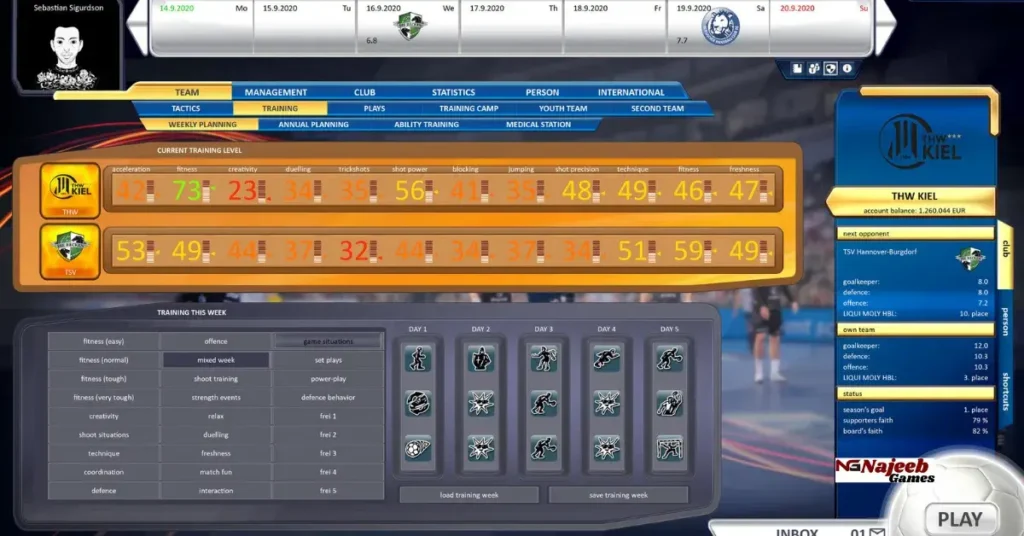Click the floppy disk save icon
The width and height of the screenshot is (1024, 536).
click(x=797, y=69)
